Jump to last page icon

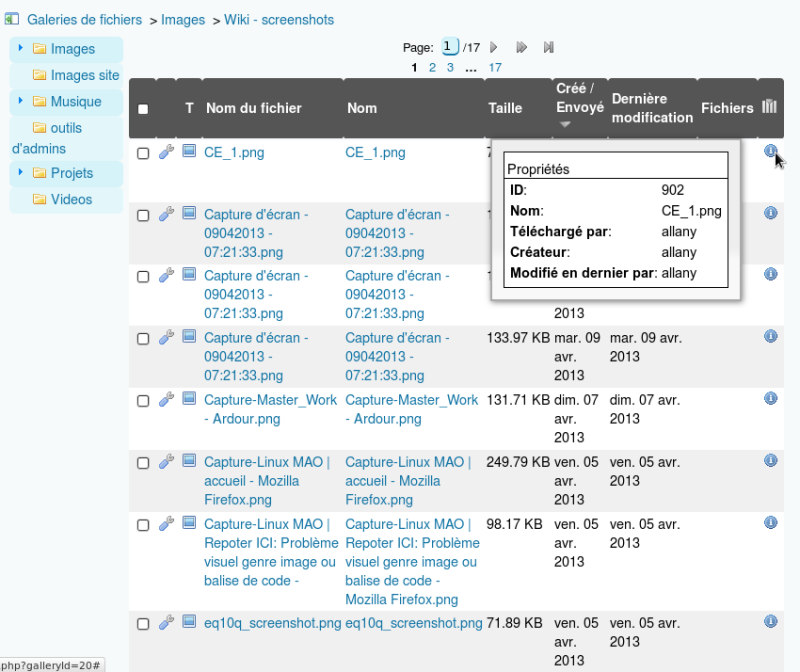click(x=548, y=47)
